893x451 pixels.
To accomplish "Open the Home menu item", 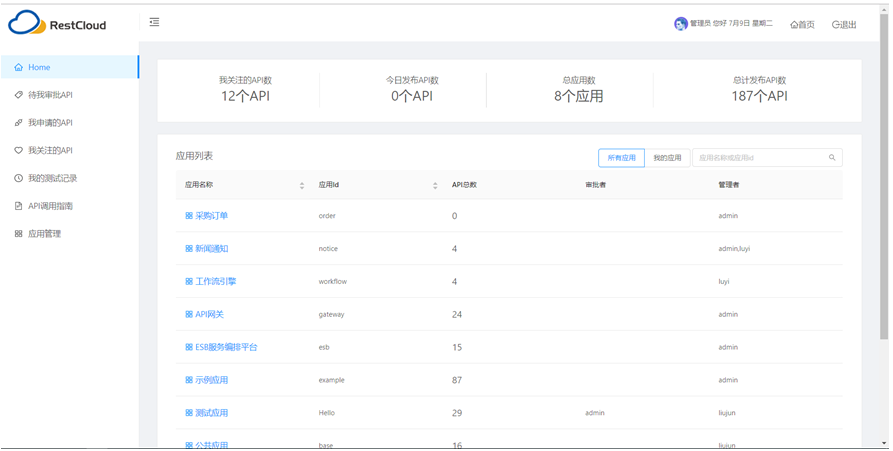I will [x=39, y=68].
